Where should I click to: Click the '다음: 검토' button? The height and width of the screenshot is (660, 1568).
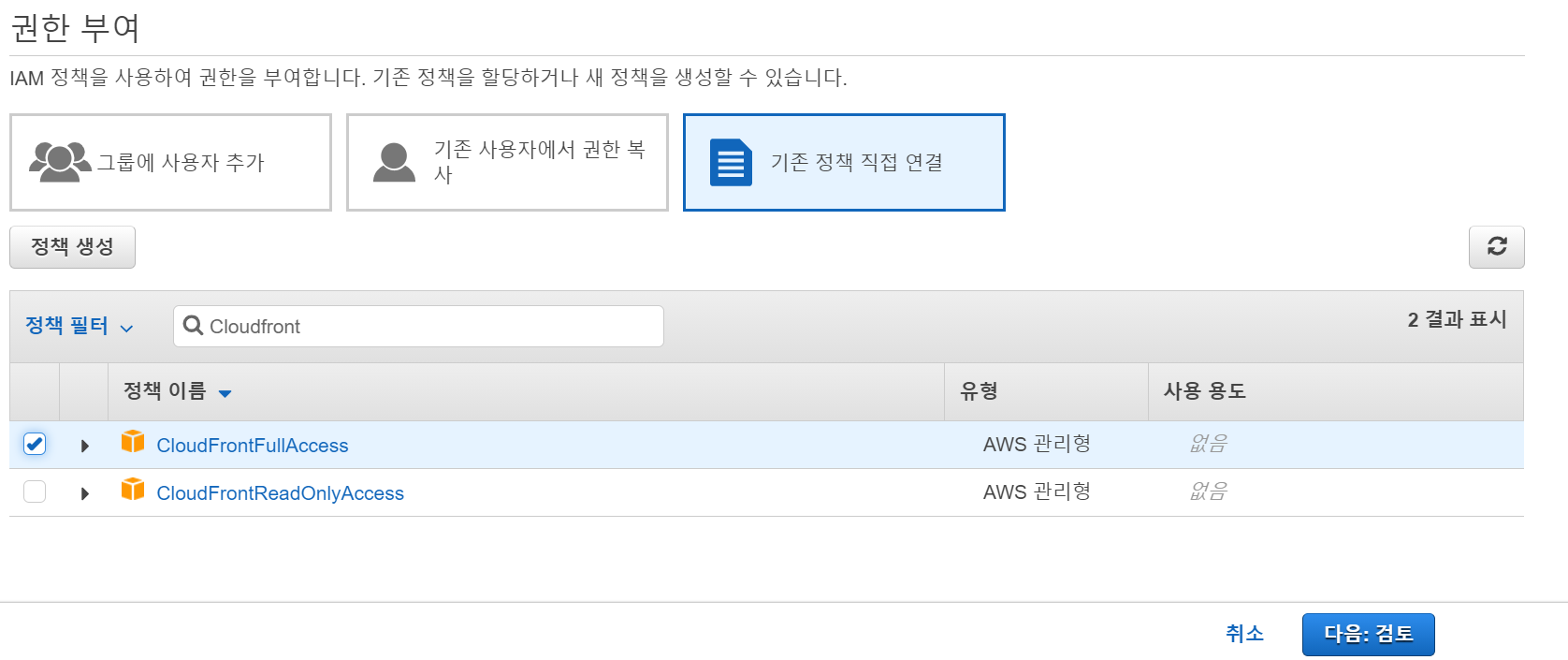[x=1368, y=634]
